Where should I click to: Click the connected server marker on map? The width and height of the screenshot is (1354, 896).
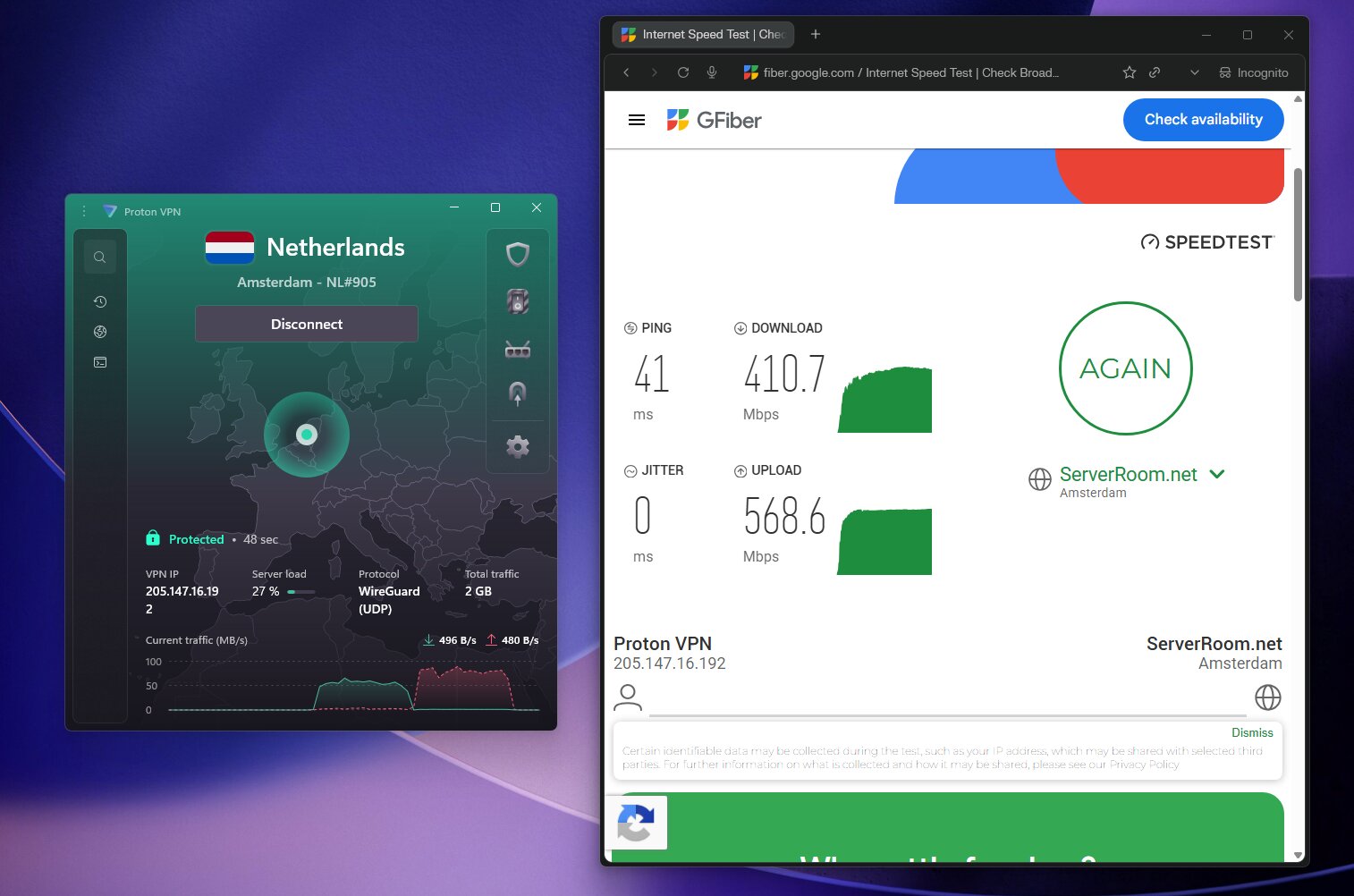coord(307,435)
